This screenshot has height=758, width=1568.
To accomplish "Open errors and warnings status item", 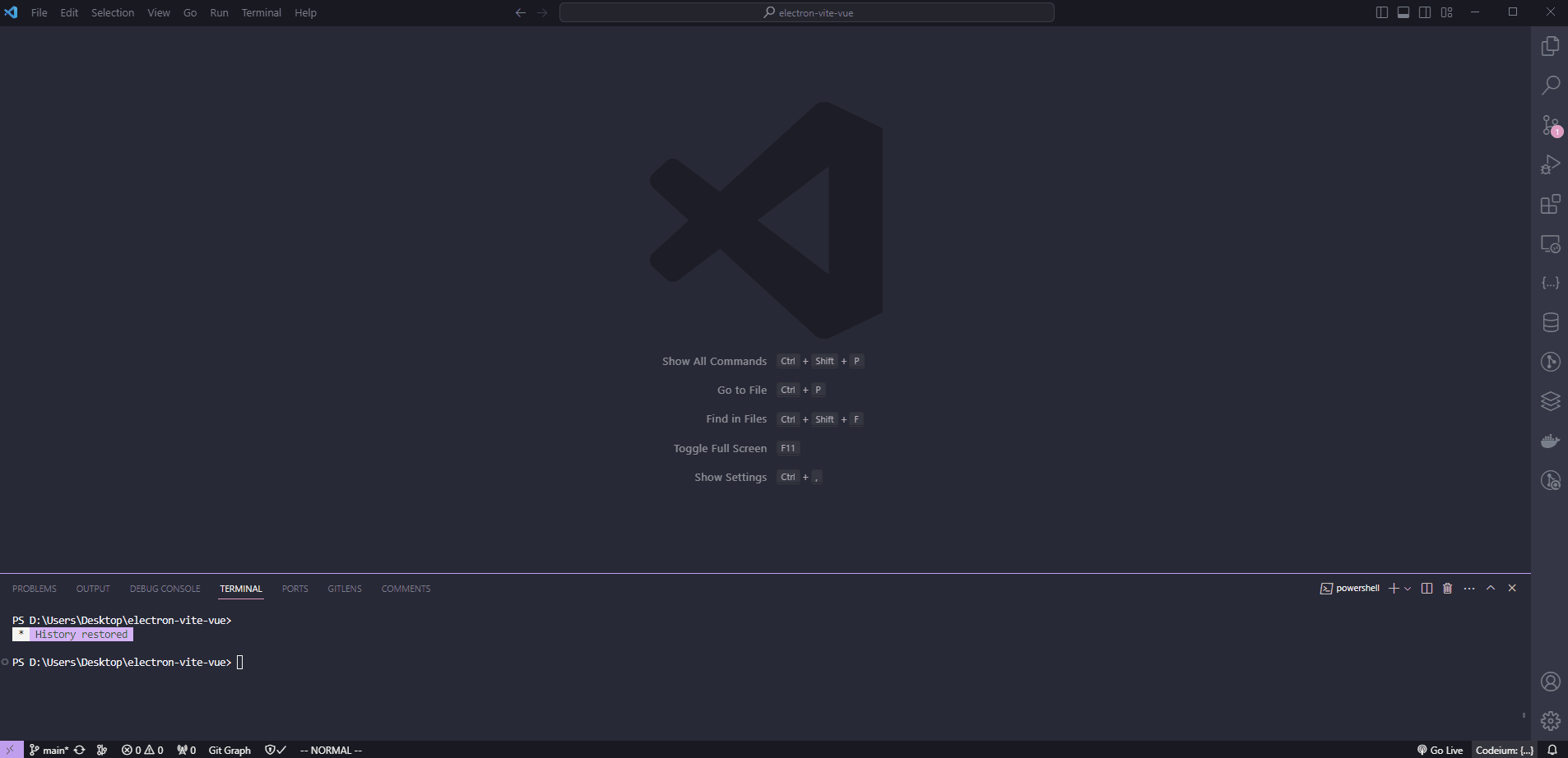I will point(142,750).
